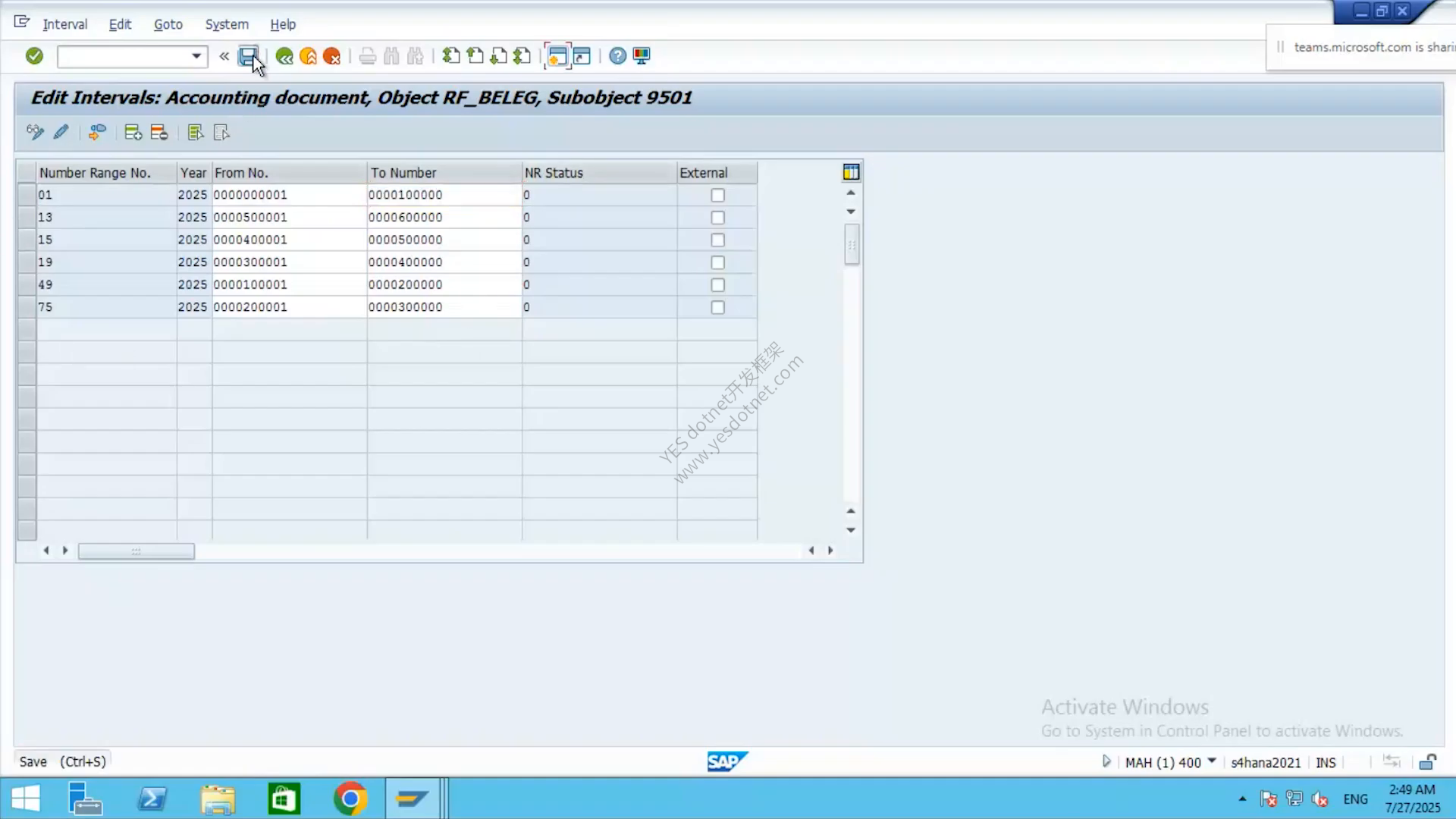Click the To Number field of range 13
The image size is (1456, 819).
444,218
